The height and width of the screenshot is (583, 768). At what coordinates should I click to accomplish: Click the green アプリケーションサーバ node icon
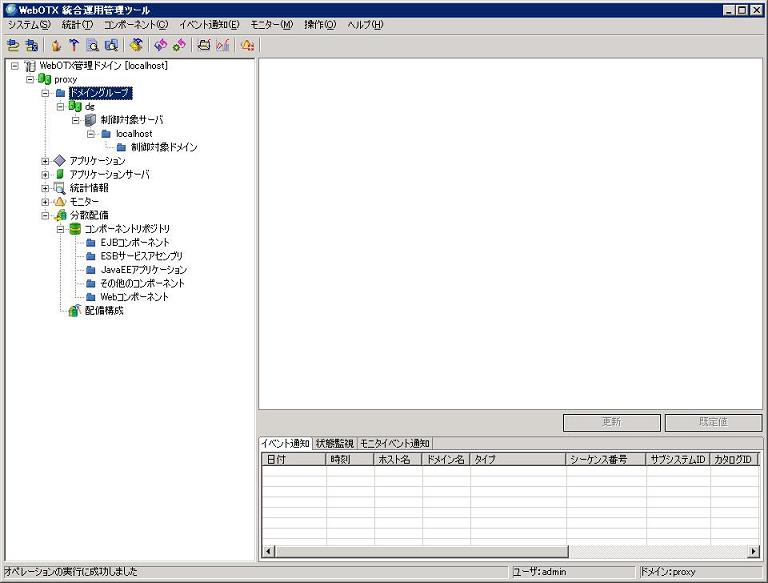[x=60, y=174]
